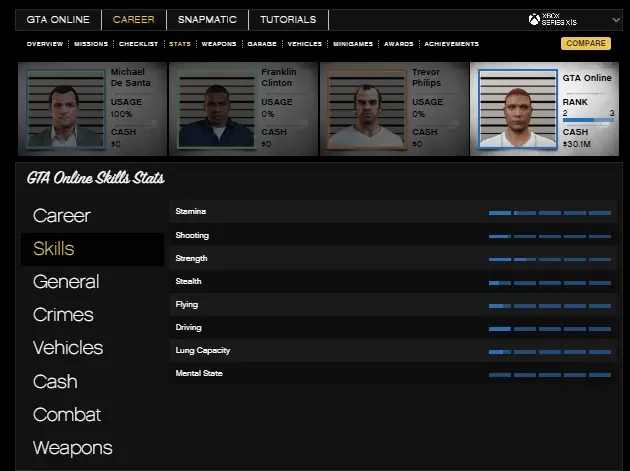The image size is (630, 471).
Task: Open the SNAPMATIC tab
Action: click(207, 20)
